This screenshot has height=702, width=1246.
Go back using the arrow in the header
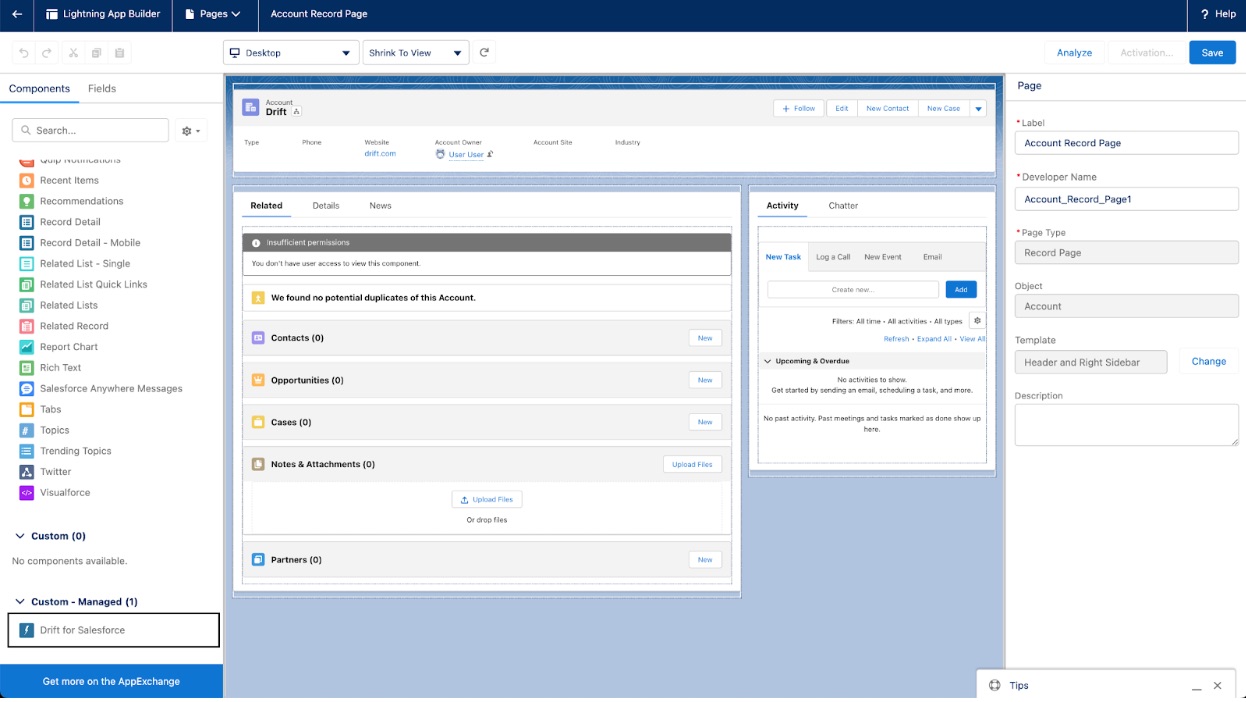coord(17,14)
